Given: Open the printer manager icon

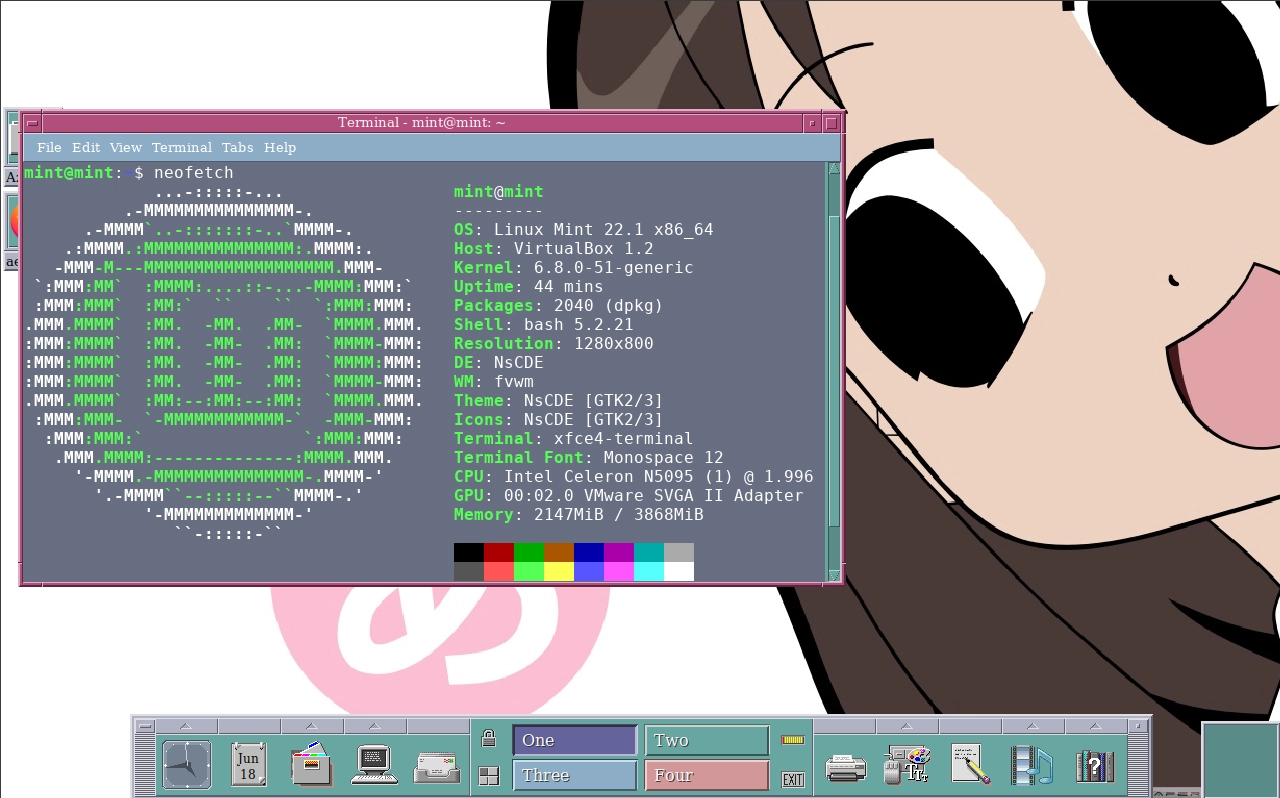Looking at the screenshot, I should pos(845,767).
